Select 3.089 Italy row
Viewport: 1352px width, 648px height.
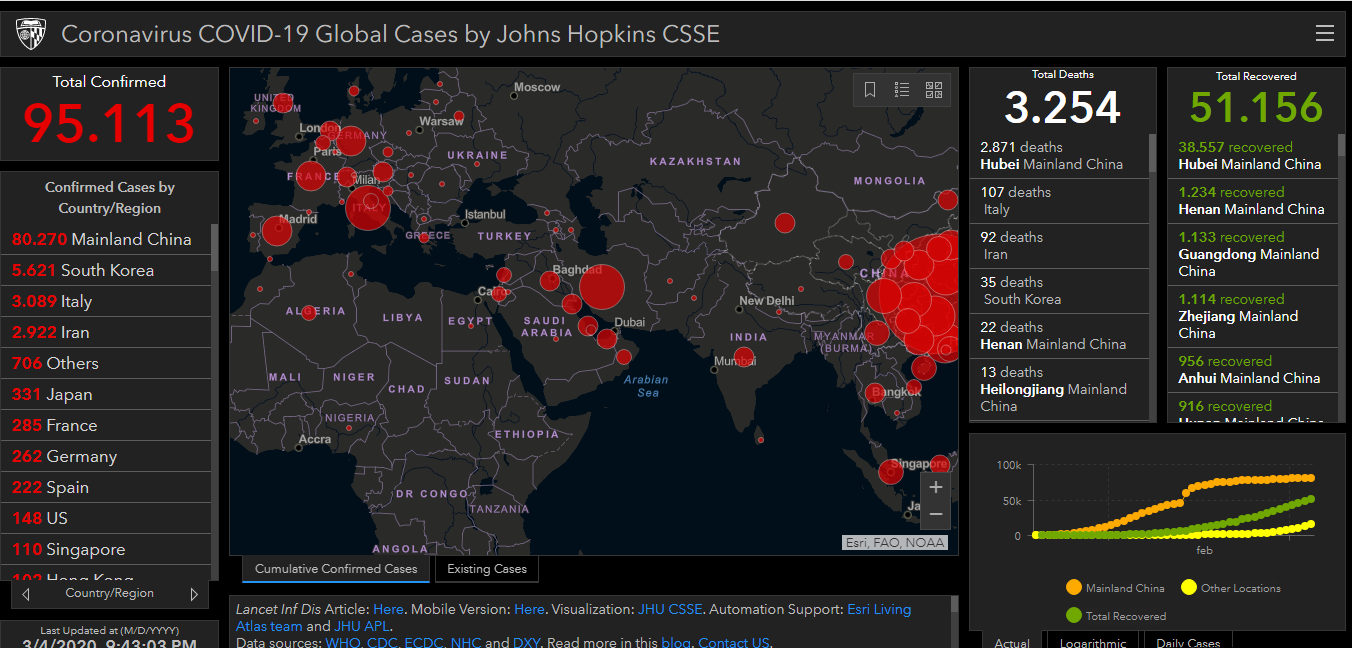click(106, 301)
